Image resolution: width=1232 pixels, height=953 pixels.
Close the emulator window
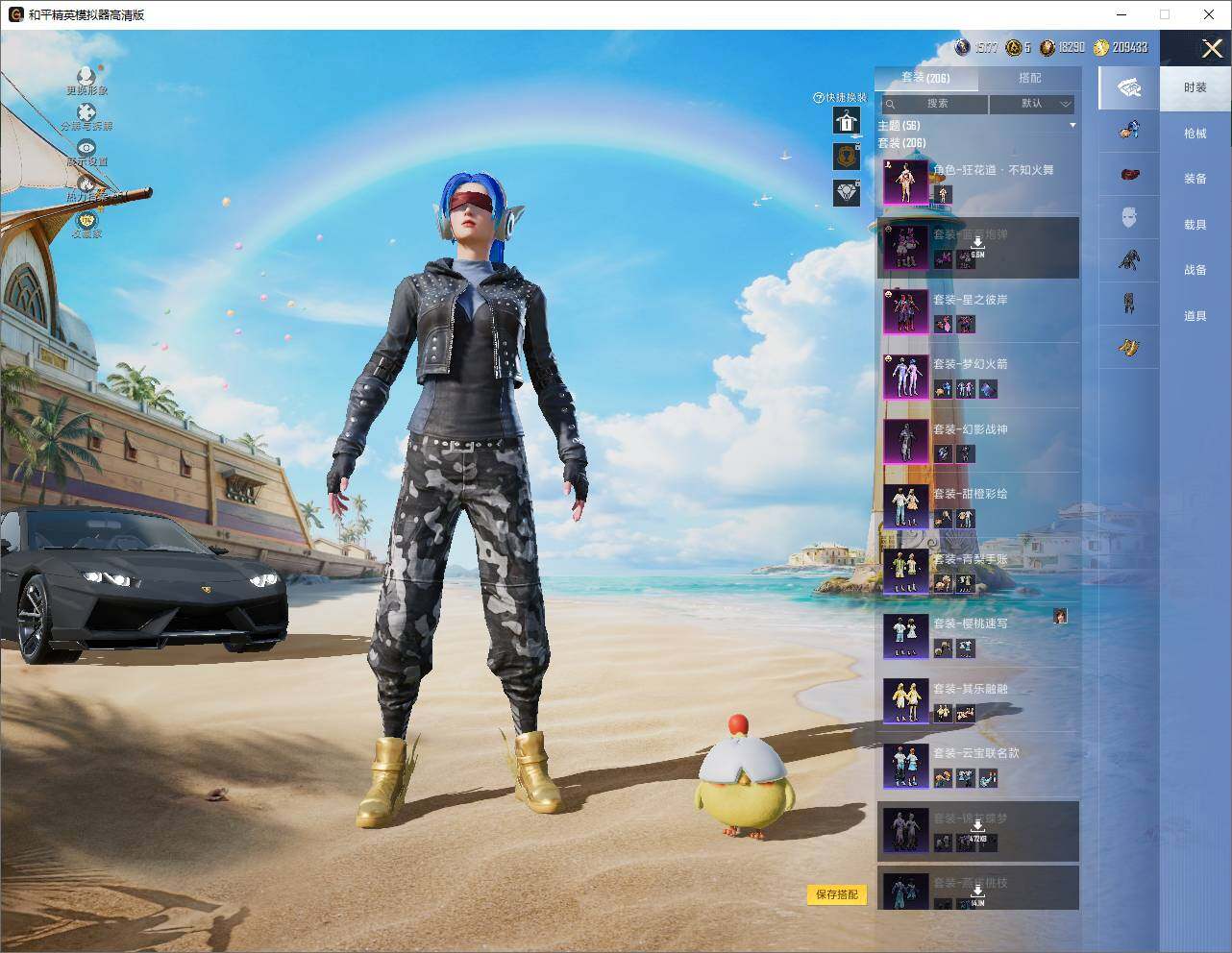(x=1209, y=14)
